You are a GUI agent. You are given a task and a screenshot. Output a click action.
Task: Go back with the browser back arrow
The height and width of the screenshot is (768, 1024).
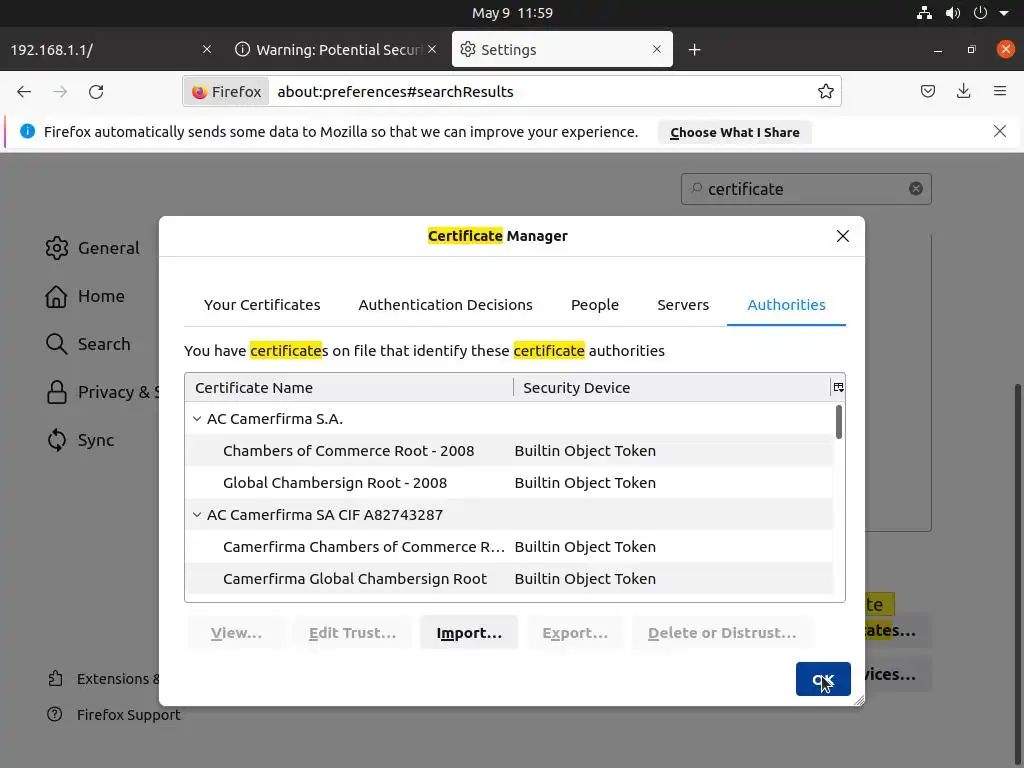click(24, 91)
